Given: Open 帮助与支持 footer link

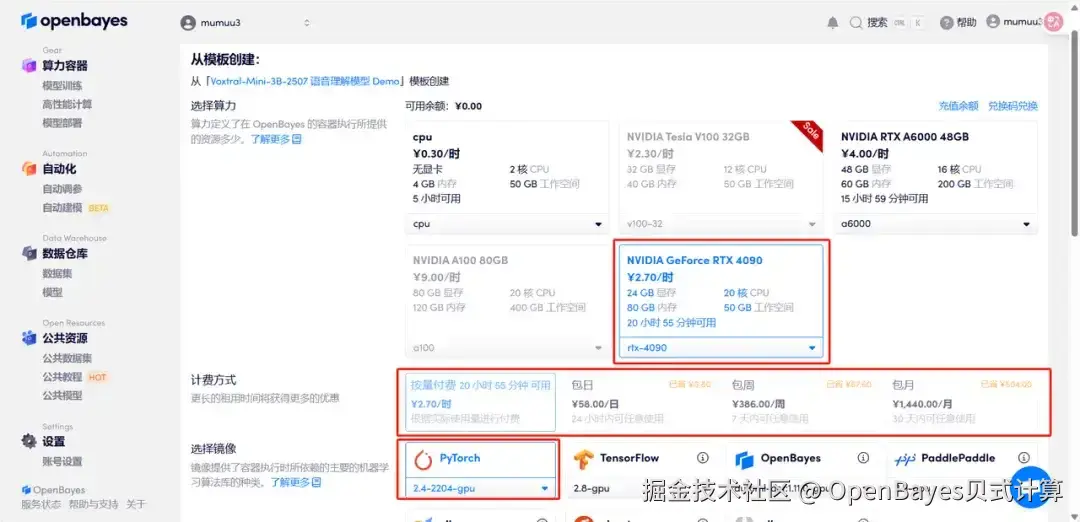Looking at the screenshot, I should [93, 504].
